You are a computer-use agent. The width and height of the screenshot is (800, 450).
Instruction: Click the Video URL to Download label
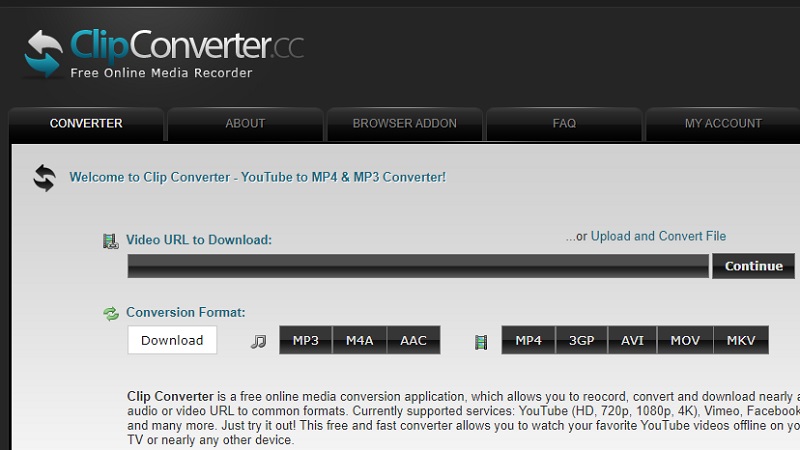[x=199, y=240]
